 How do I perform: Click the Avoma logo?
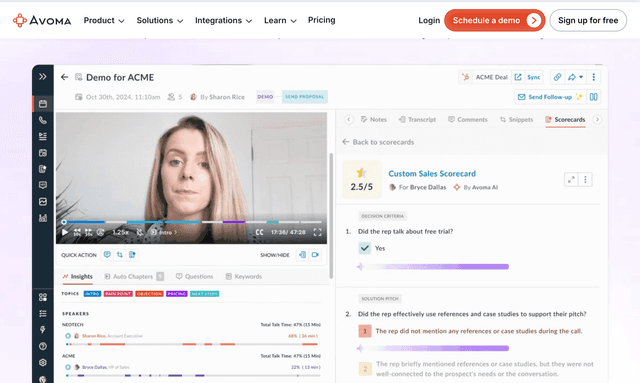[x=42, y=20]
